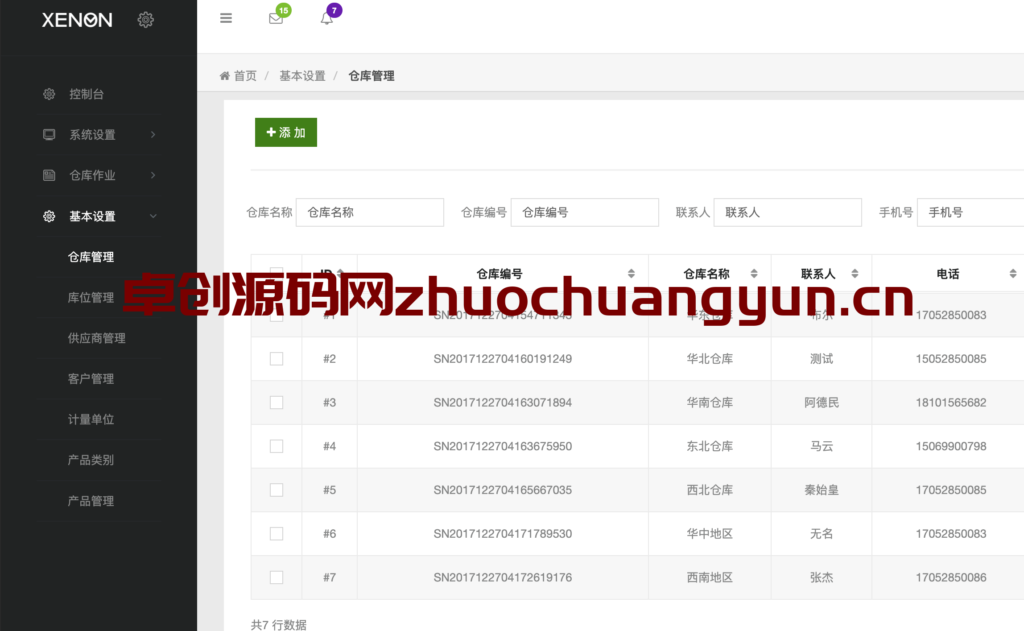Screen dimensions: 1024x631
Task: Sort by 仓库名称 column arrows
Action: tap(754, 274)
